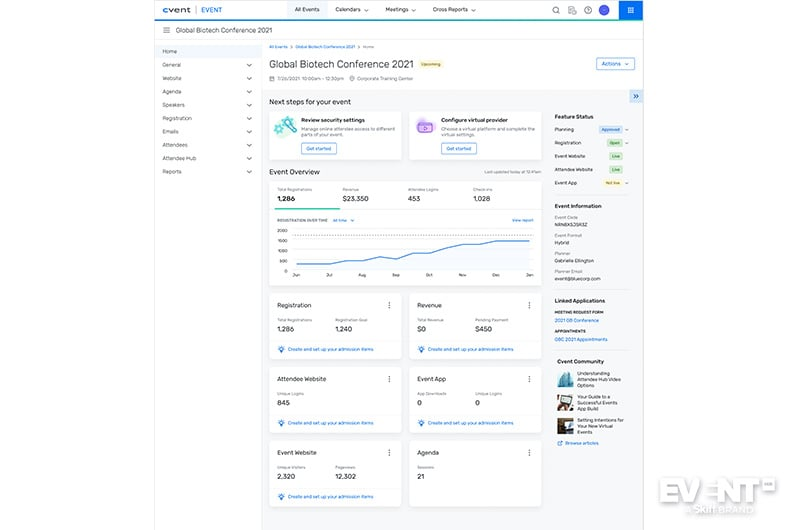Click the virtual provider purple icon
The height and width of the screenshot is (530, 800).
click(x=424, y=127)
